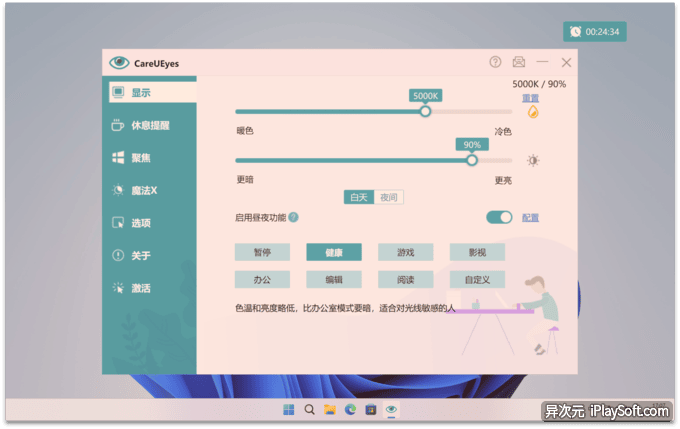Open the 显示 display tab
Image resolution: width=680 pixels, height=429 pixels.
(x=152, y=92)
